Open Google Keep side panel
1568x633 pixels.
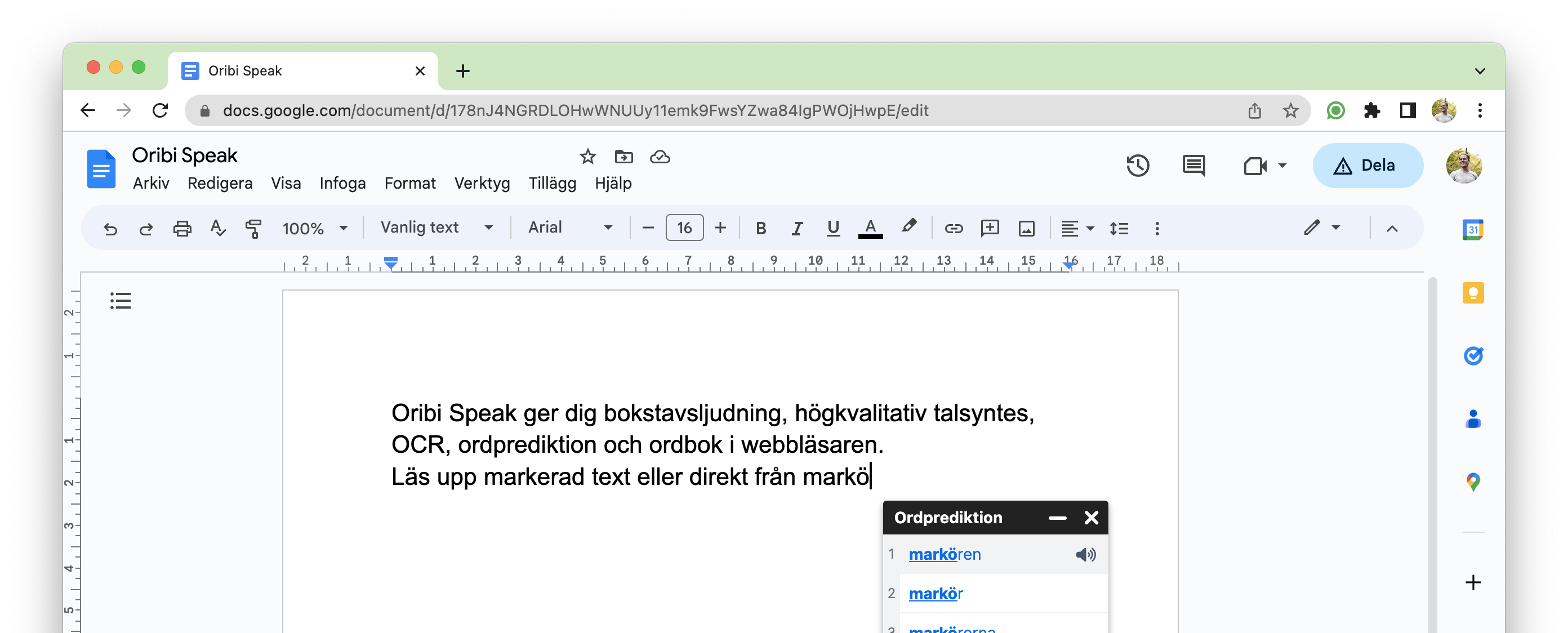click(x=1472, y=293)
